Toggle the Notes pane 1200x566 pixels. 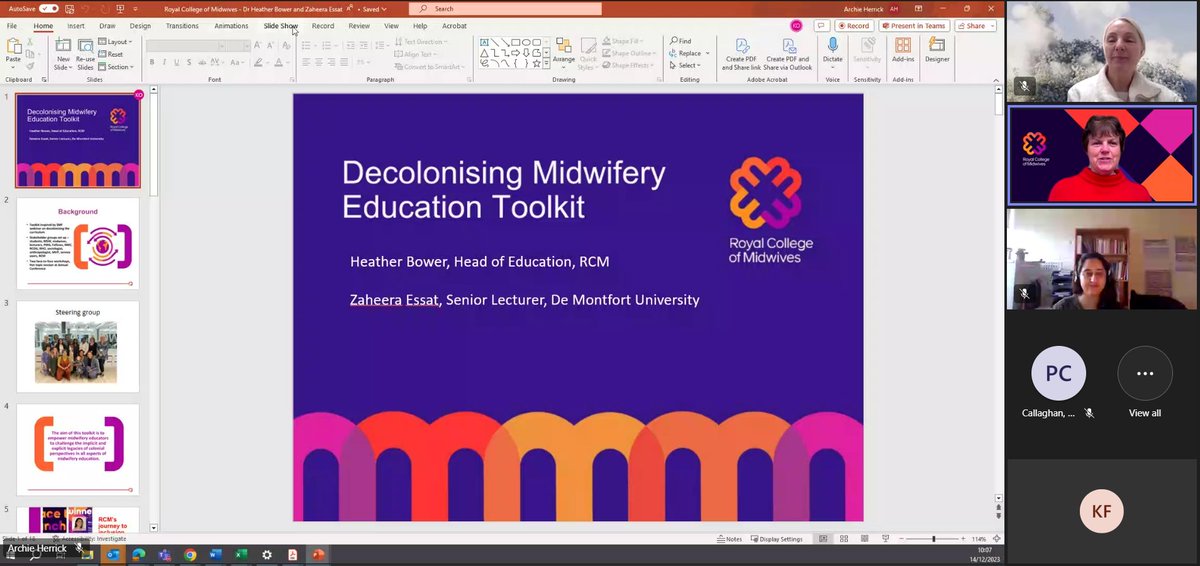pos(729,539)
